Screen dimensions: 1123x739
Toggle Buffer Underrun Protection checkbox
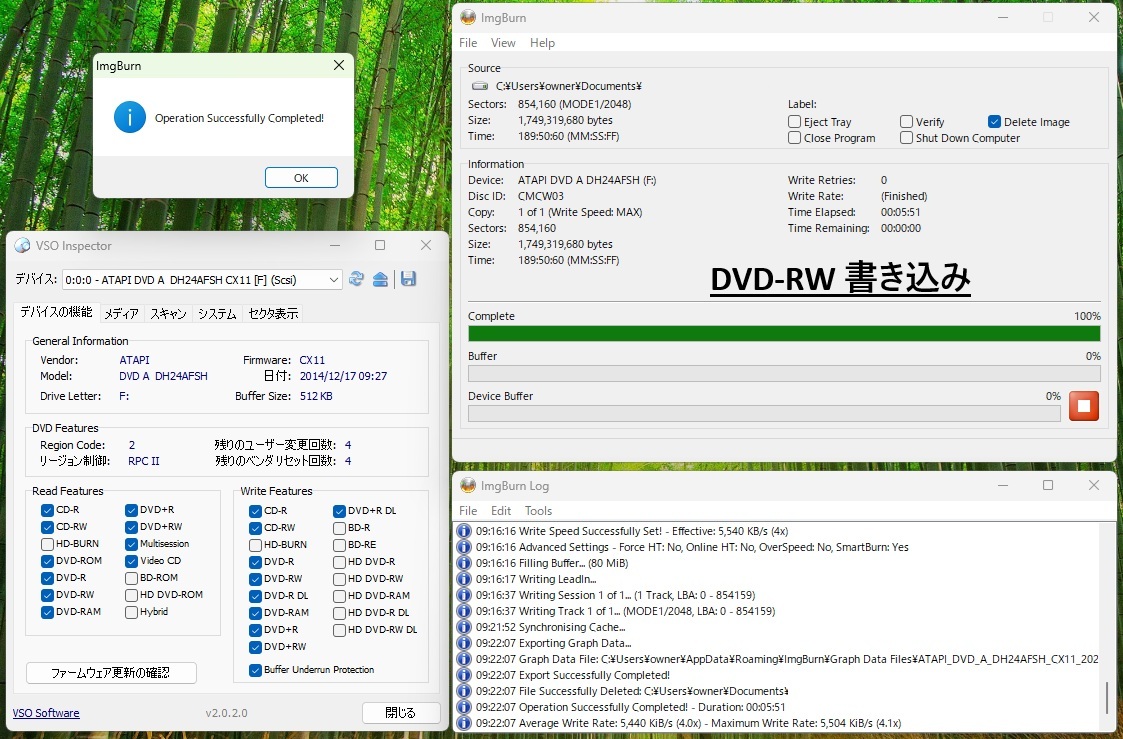point(255,670)
